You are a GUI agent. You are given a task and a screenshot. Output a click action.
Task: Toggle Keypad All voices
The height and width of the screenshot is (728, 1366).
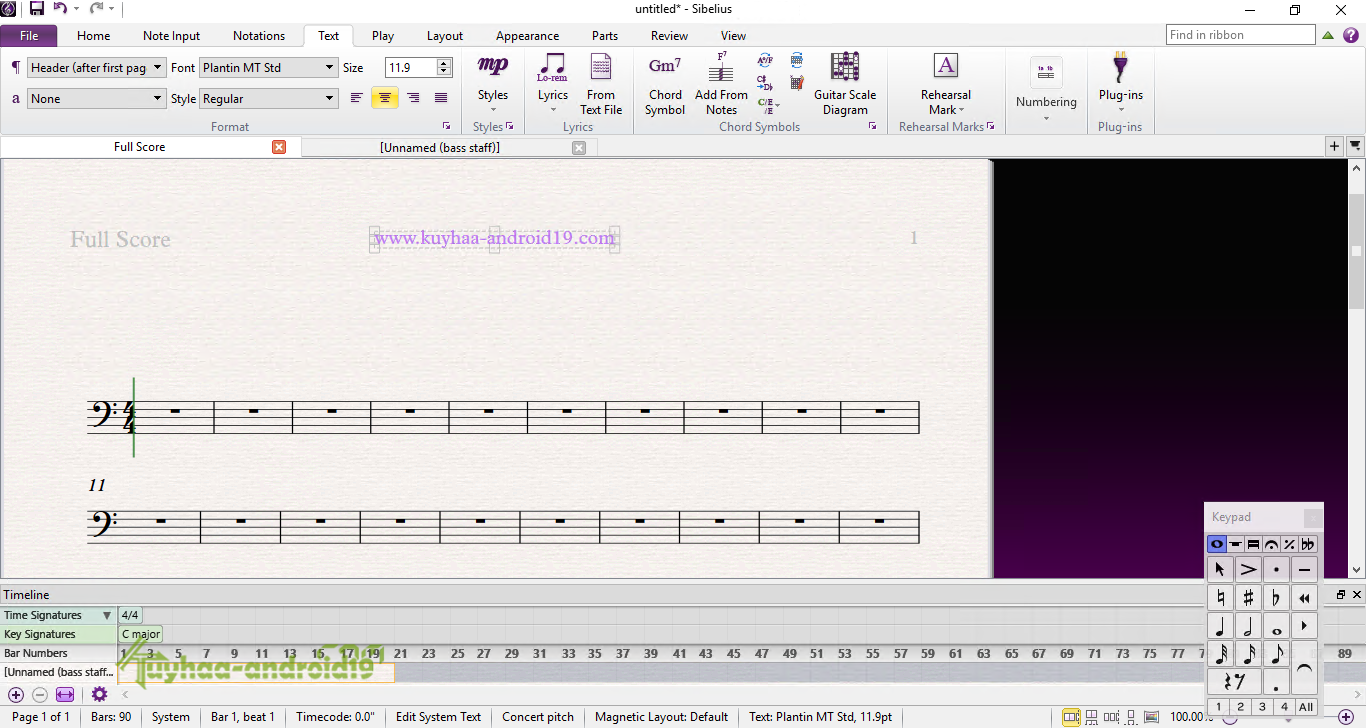point(1306,707)
